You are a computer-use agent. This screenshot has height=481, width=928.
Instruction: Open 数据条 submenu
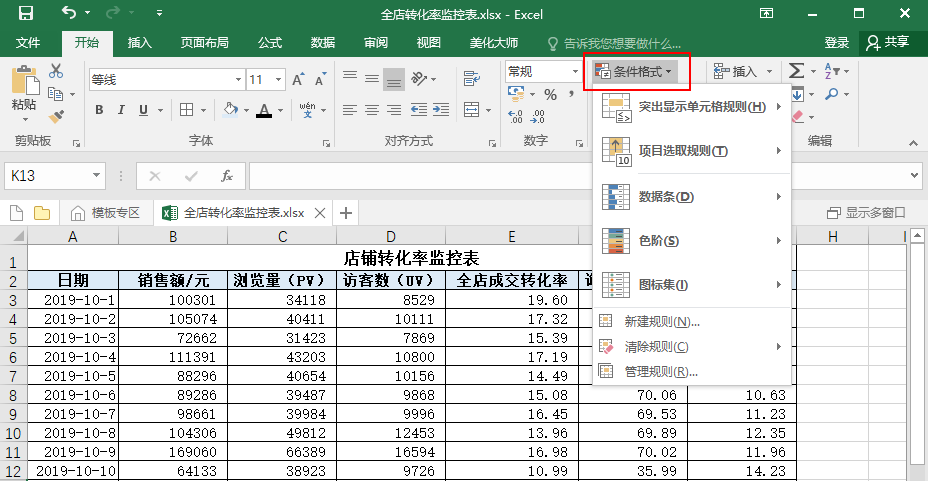[x=692, y=196]
